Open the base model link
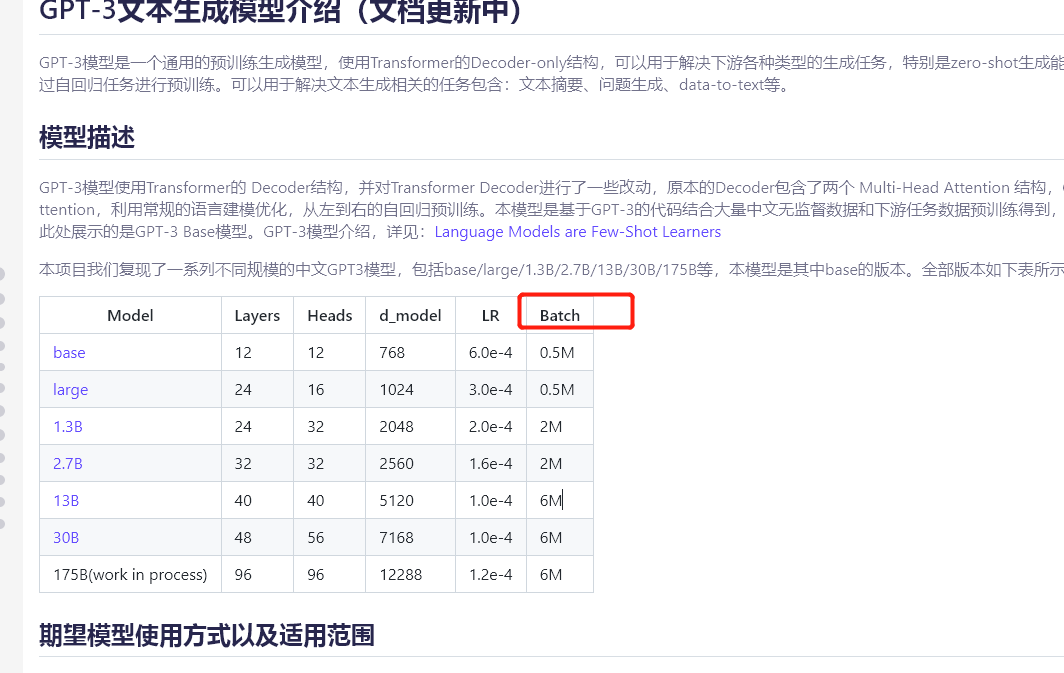Viewport: 1064px width, 673px height. (69, 353)
